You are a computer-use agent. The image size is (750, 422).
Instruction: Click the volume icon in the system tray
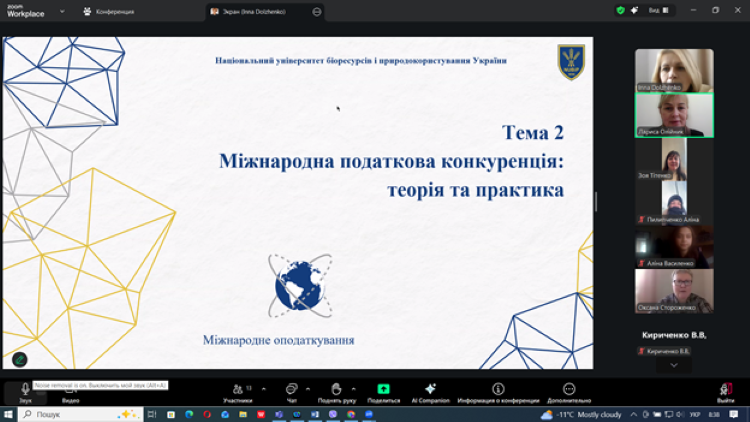coord(680,414)
